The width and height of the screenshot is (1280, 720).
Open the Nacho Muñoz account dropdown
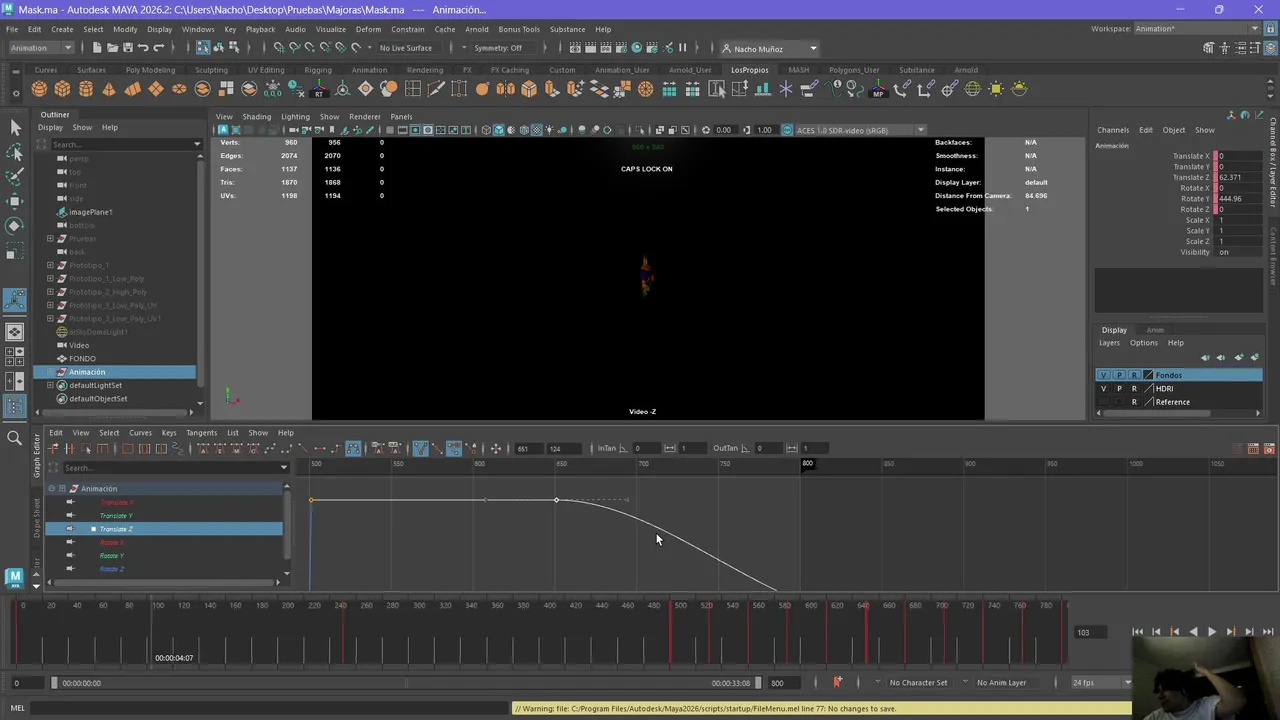(770, 48)
